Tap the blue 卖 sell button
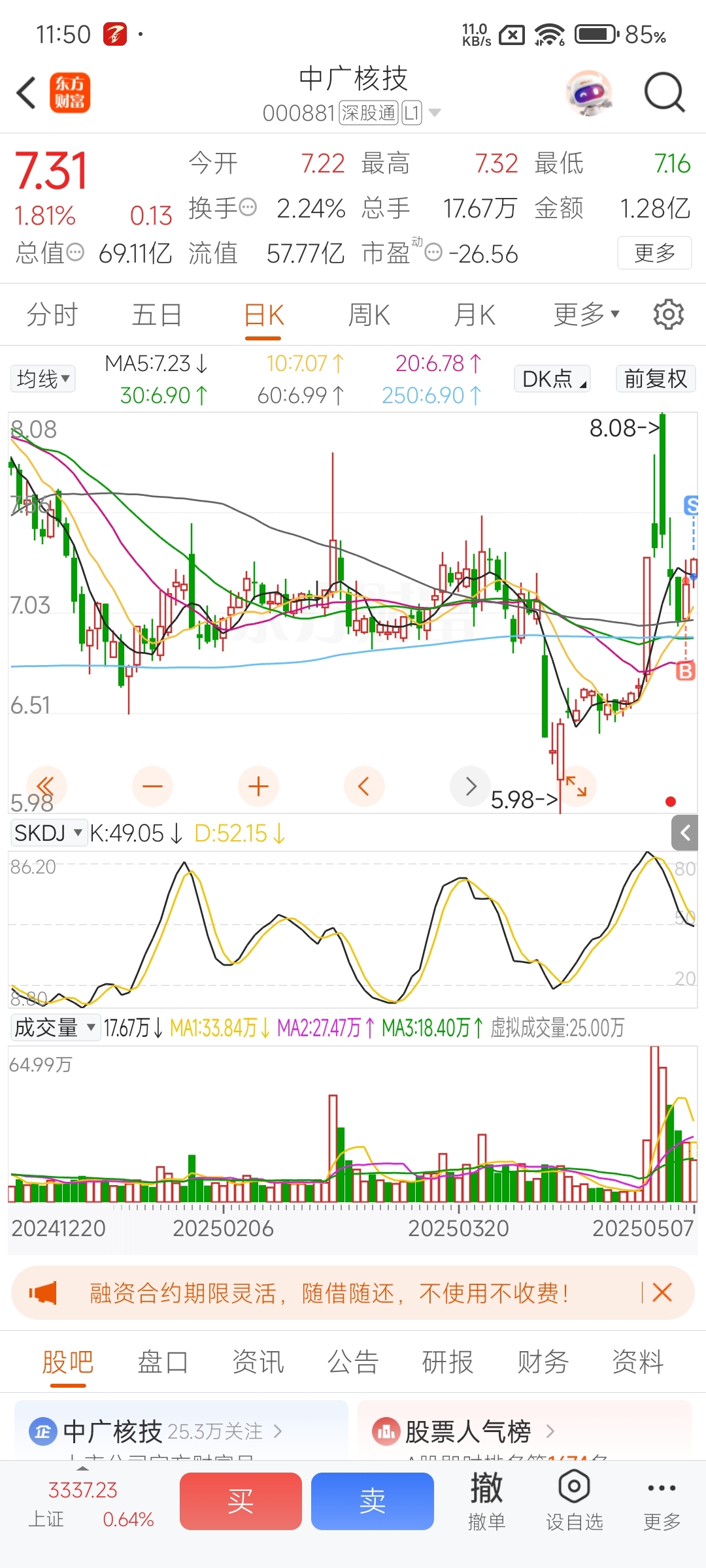Image resolution: width=706 pixels, height=1568 pixels. 373,1501
